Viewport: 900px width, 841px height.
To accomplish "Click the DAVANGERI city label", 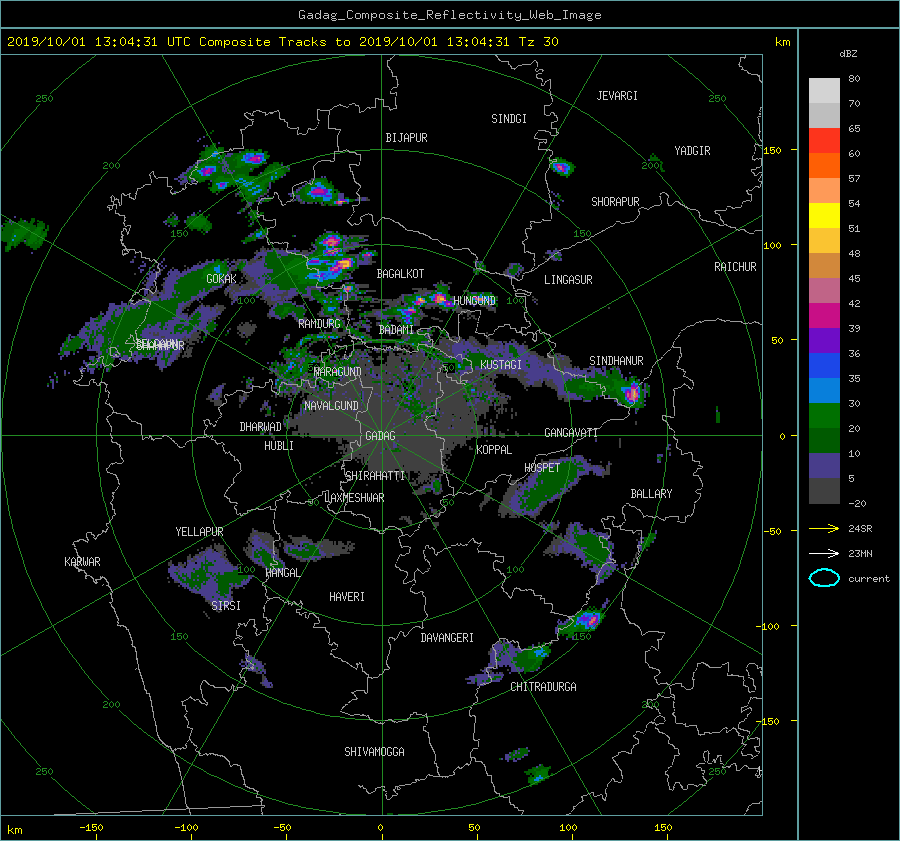I will [447, 638].
